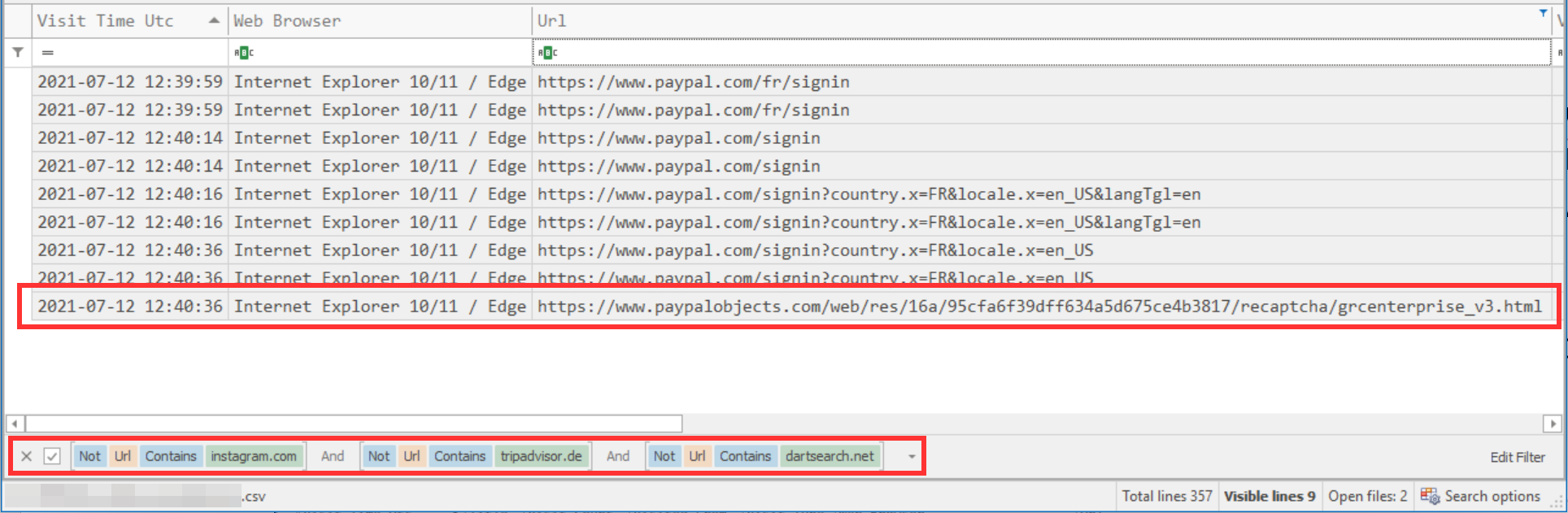1568x513 pixels.
Task: Click Total lines 357 in status bar
Action: pyautogui.click(x=1167, y=496)
